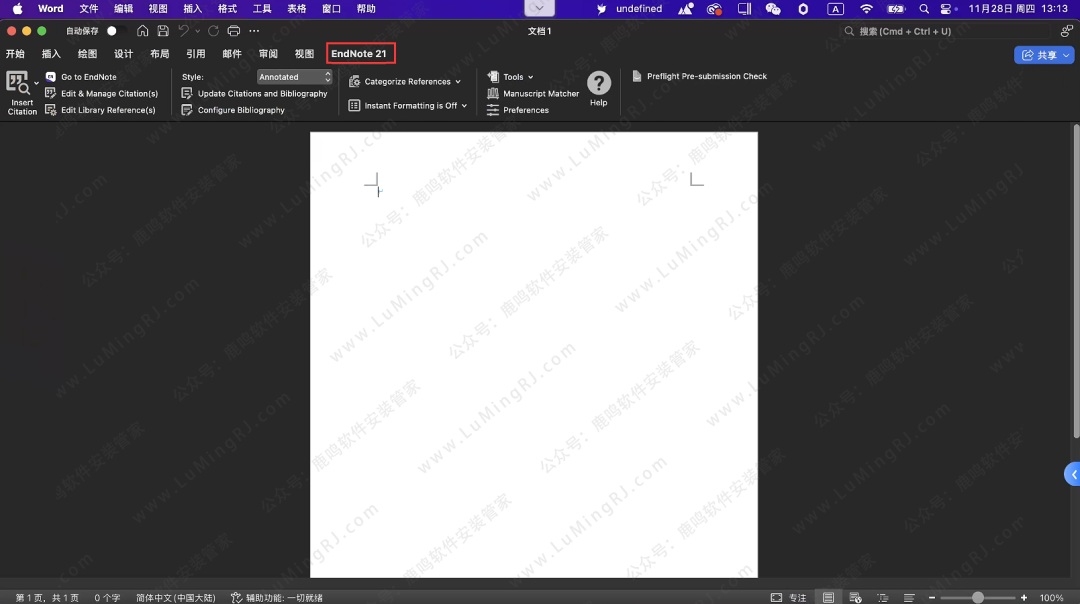This screenshot has width=1080, height=604.
Task: Click the 共享 (Share) button
Action: click(x=1045, y=55)
